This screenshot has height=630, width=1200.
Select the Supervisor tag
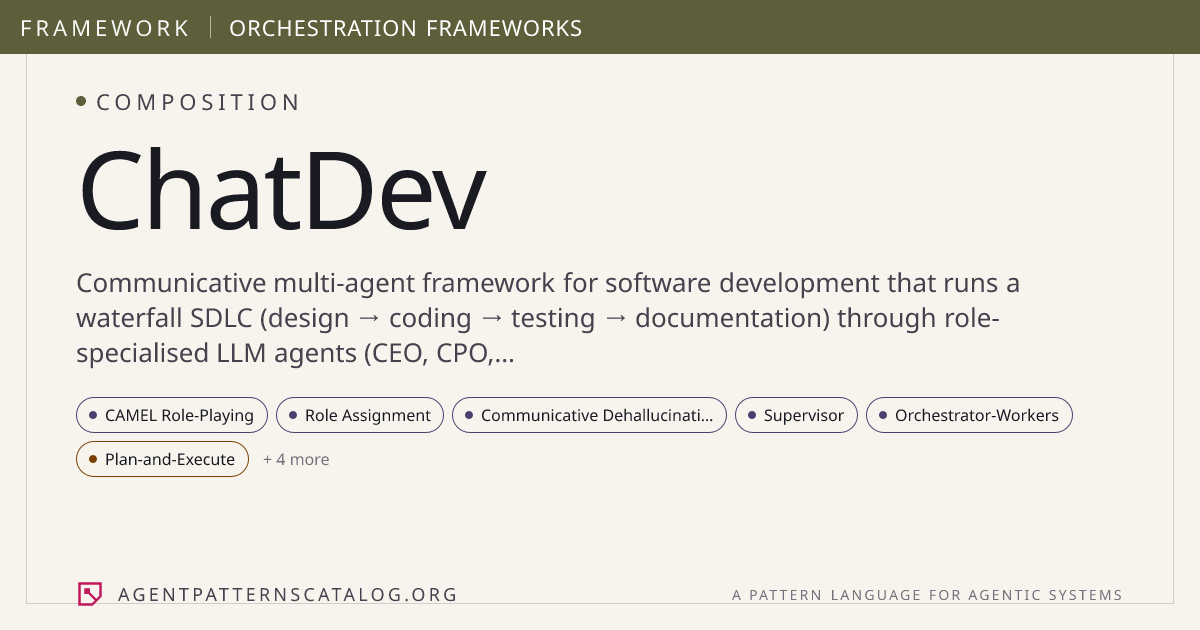pyautogui.click(x=796, y=415)
